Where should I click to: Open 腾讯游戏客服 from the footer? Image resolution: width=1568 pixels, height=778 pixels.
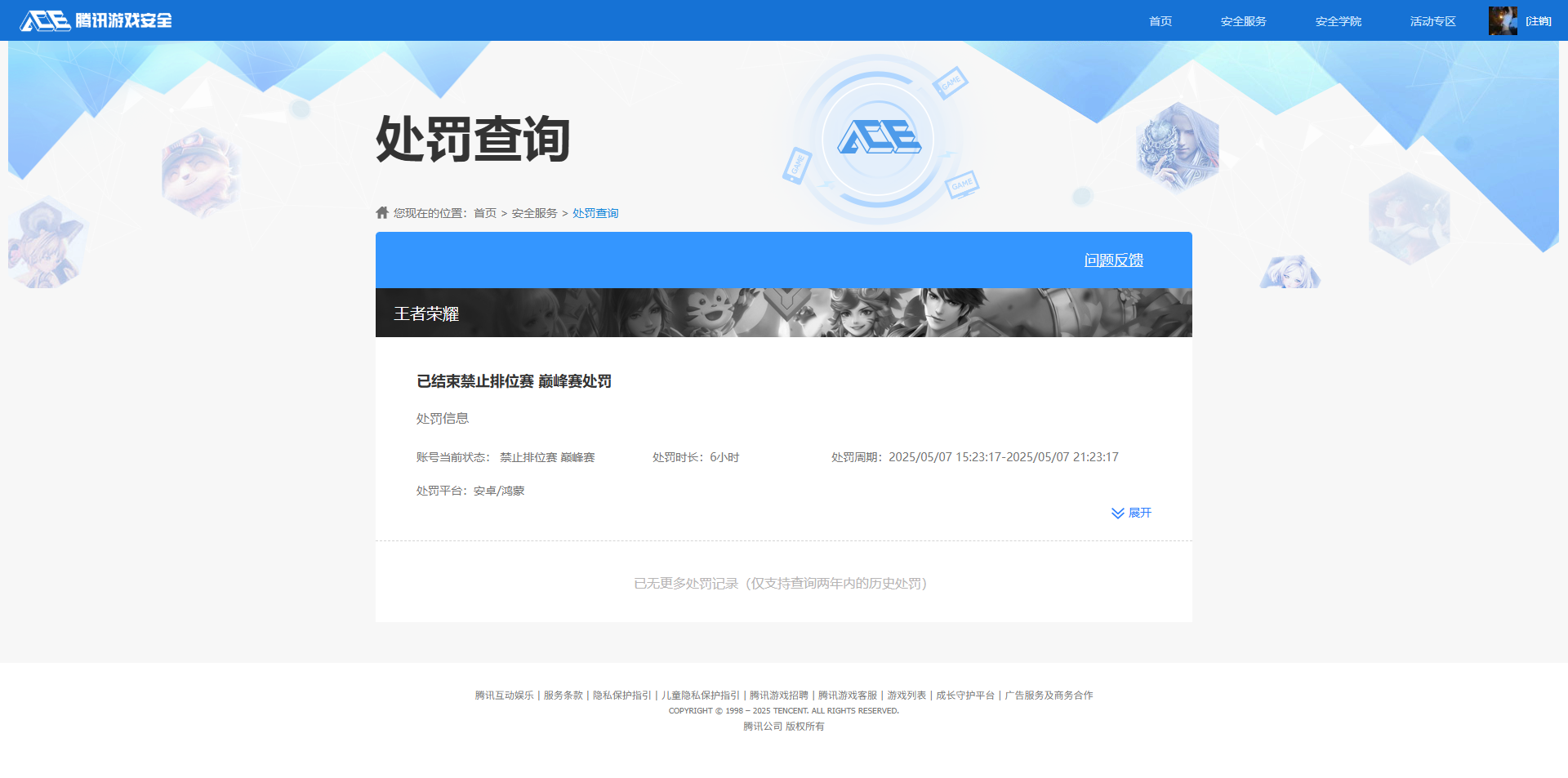846,695
